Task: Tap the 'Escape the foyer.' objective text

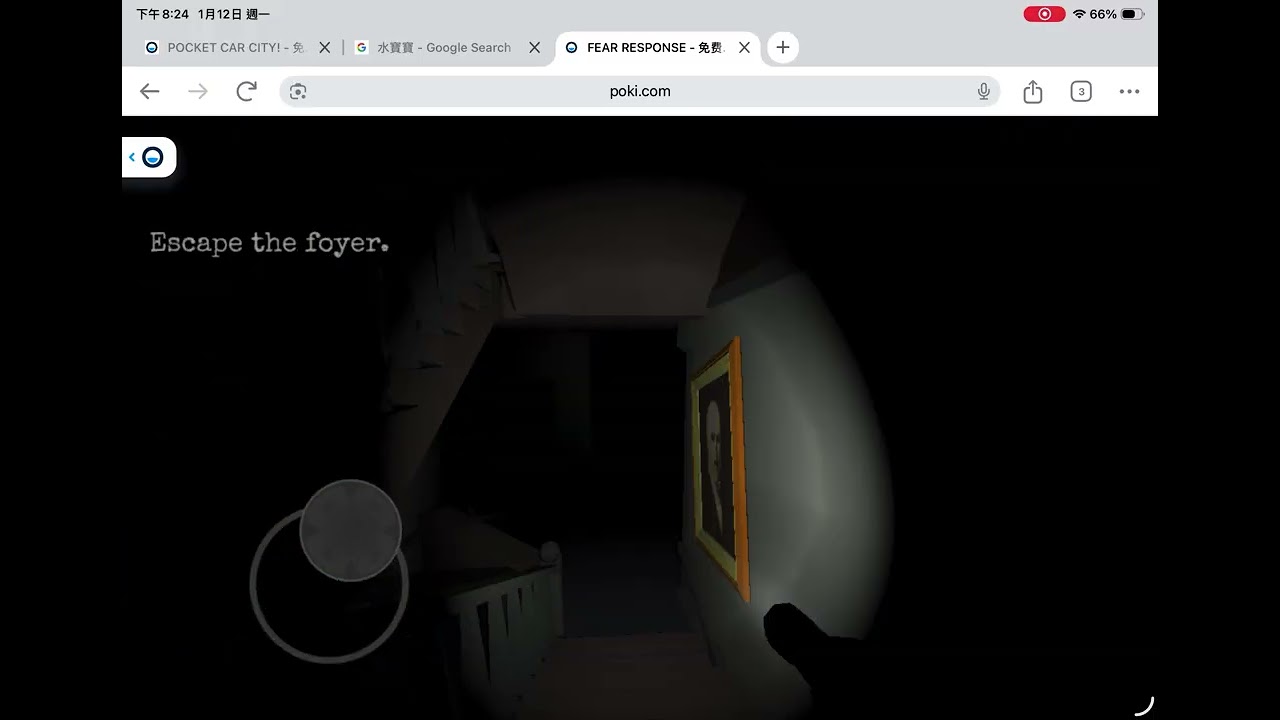Action: [x=269, y=243]
